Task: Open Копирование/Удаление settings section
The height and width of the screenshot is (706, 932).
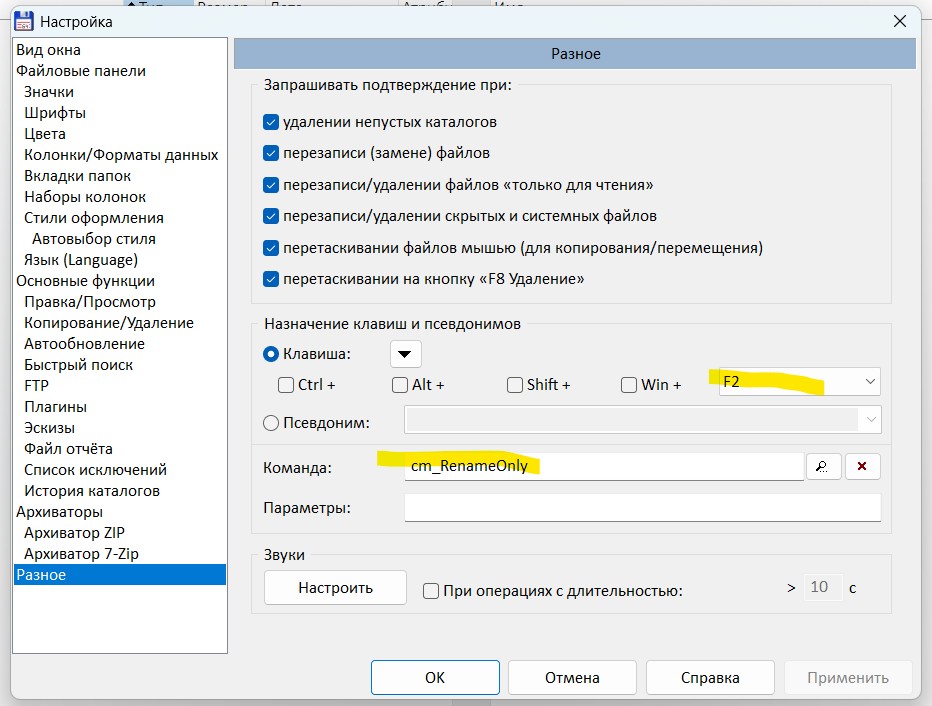Action: pos(109,323)
